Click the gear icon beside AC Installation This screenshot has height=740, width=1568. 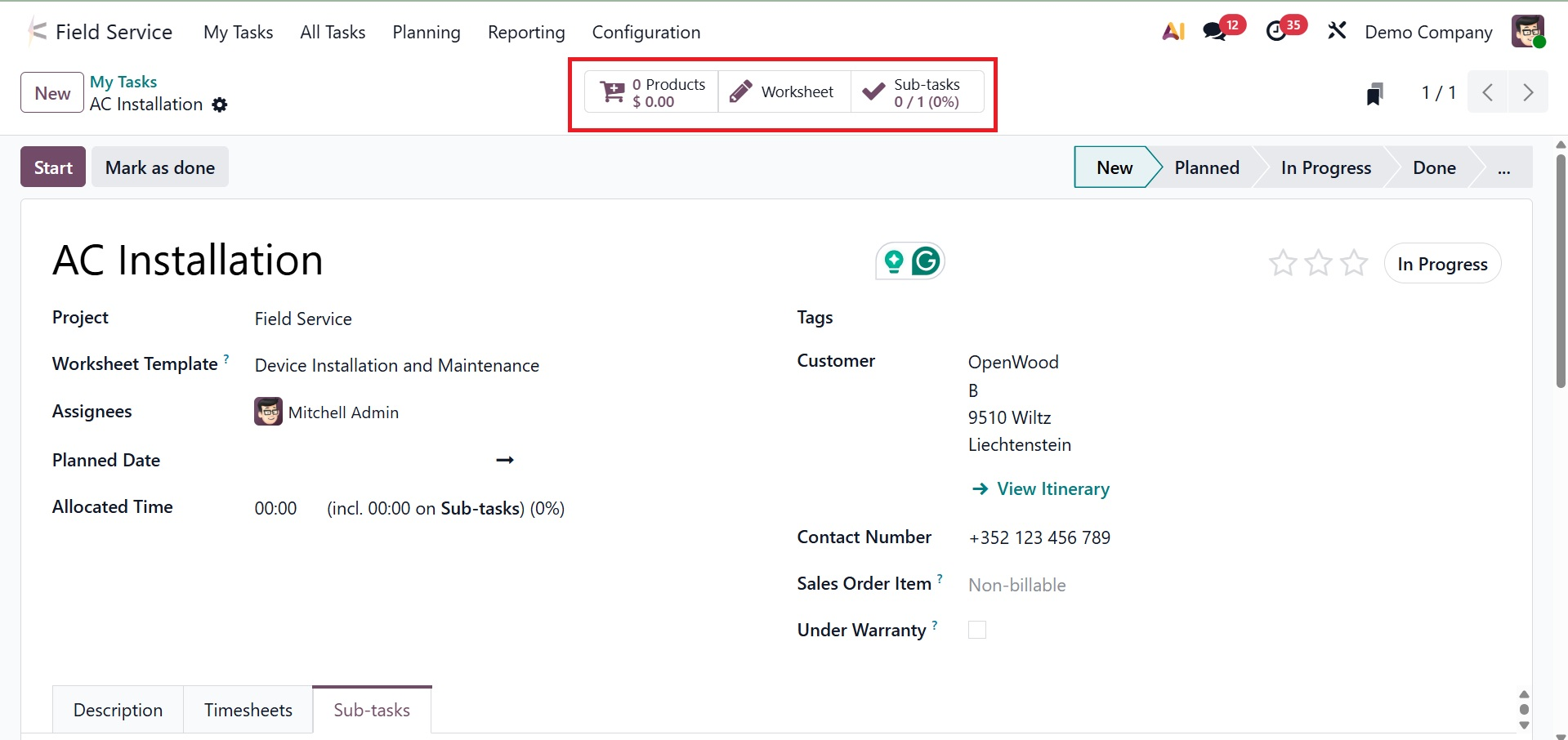point(220,105)
